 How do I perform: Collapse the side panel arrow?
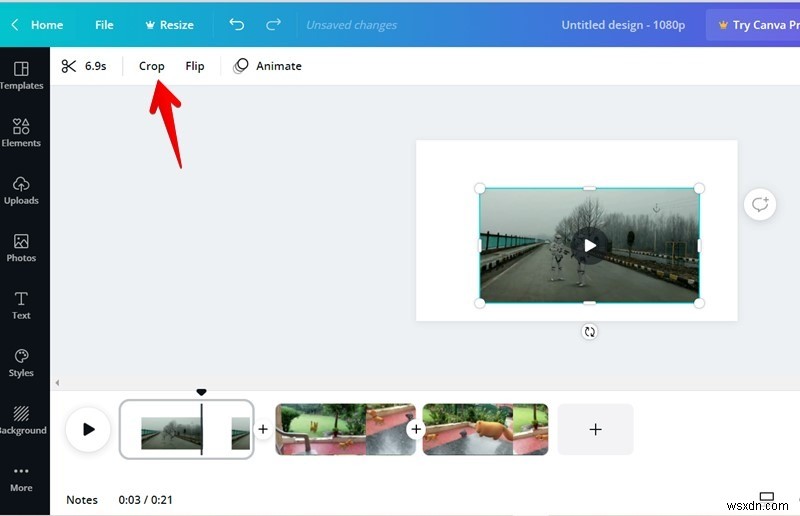coord(57,382)
